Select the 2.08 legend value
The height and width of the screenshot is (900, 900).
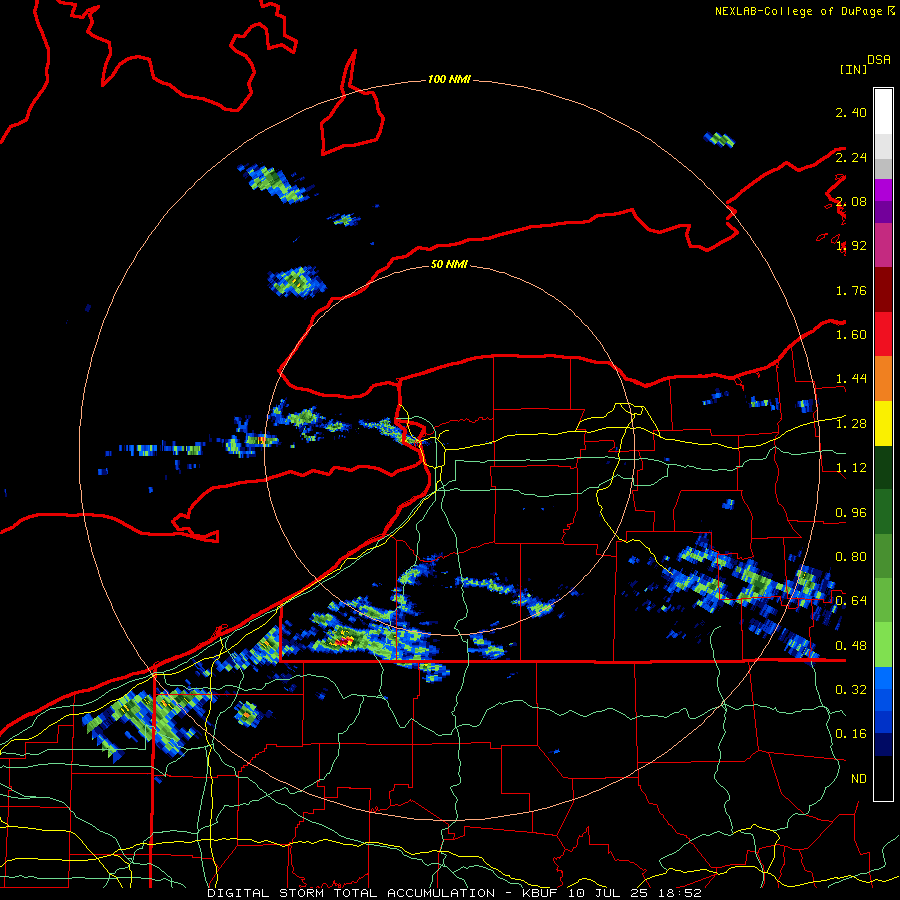point(851,201)
